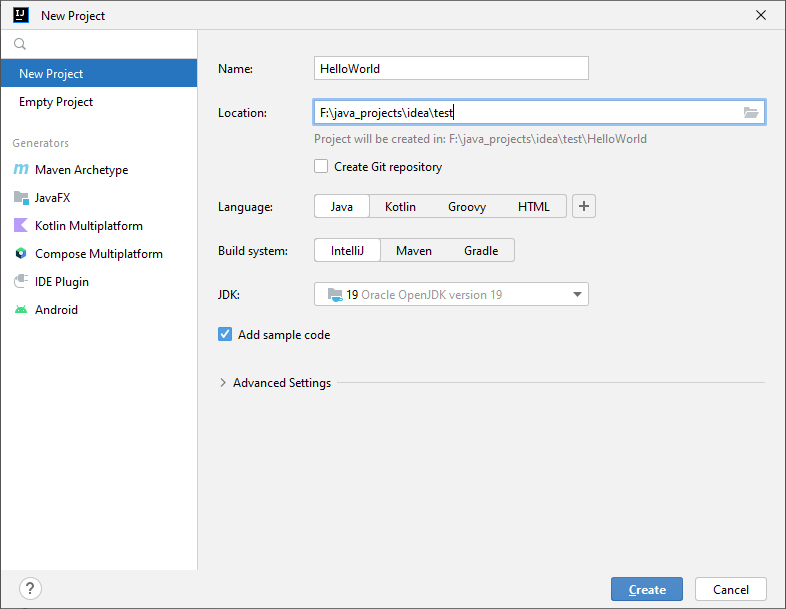Click the Create Git repository label
Screen dimensions: 786x609
tap(388, 167)
